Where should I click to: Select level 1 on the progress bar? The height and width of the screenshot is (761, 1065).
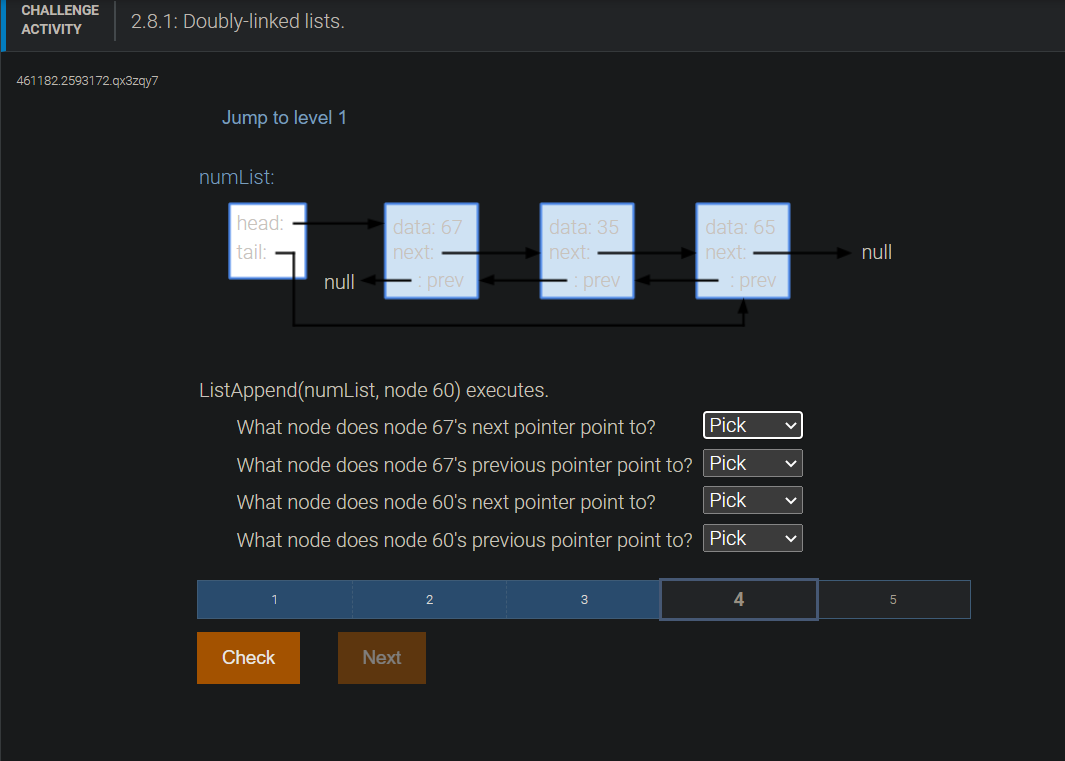(x=274, y=599)
